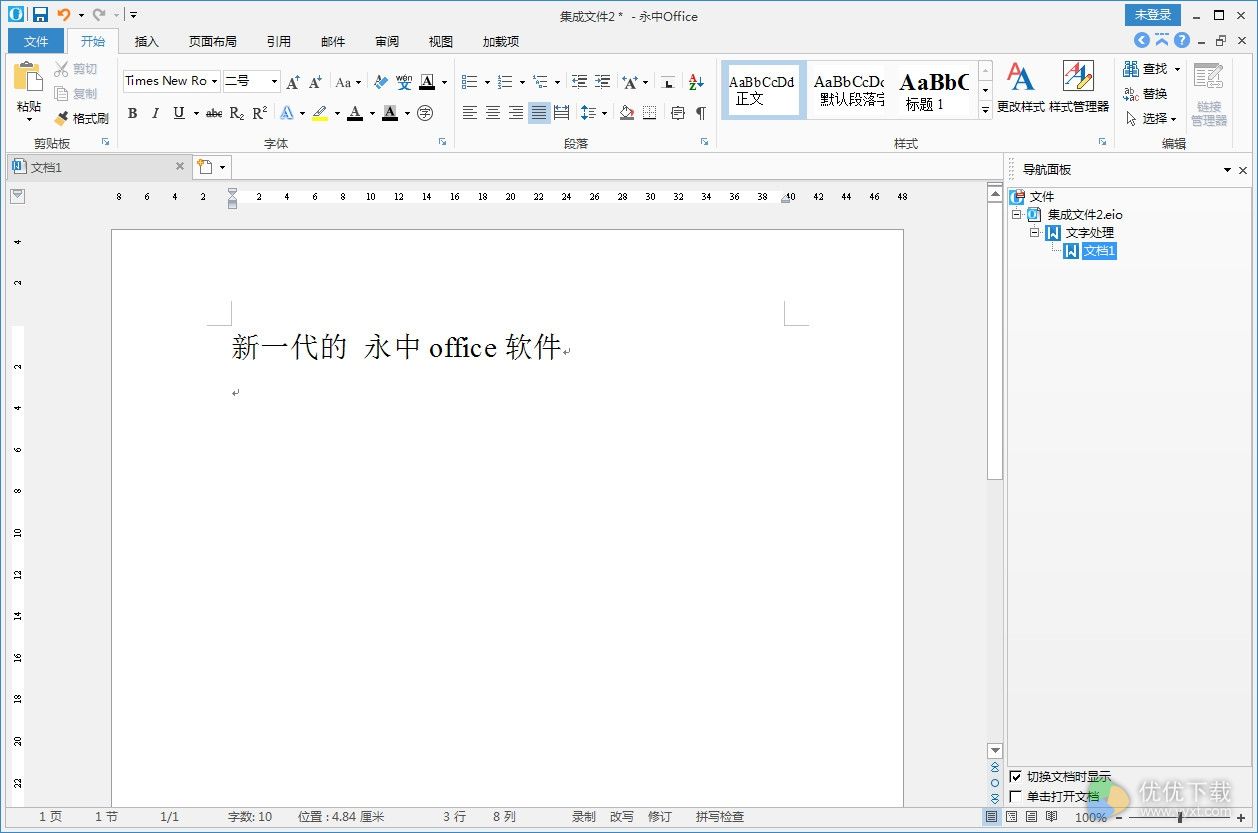Toggle 拼写检查 spell check in status bar

[720, 817]
